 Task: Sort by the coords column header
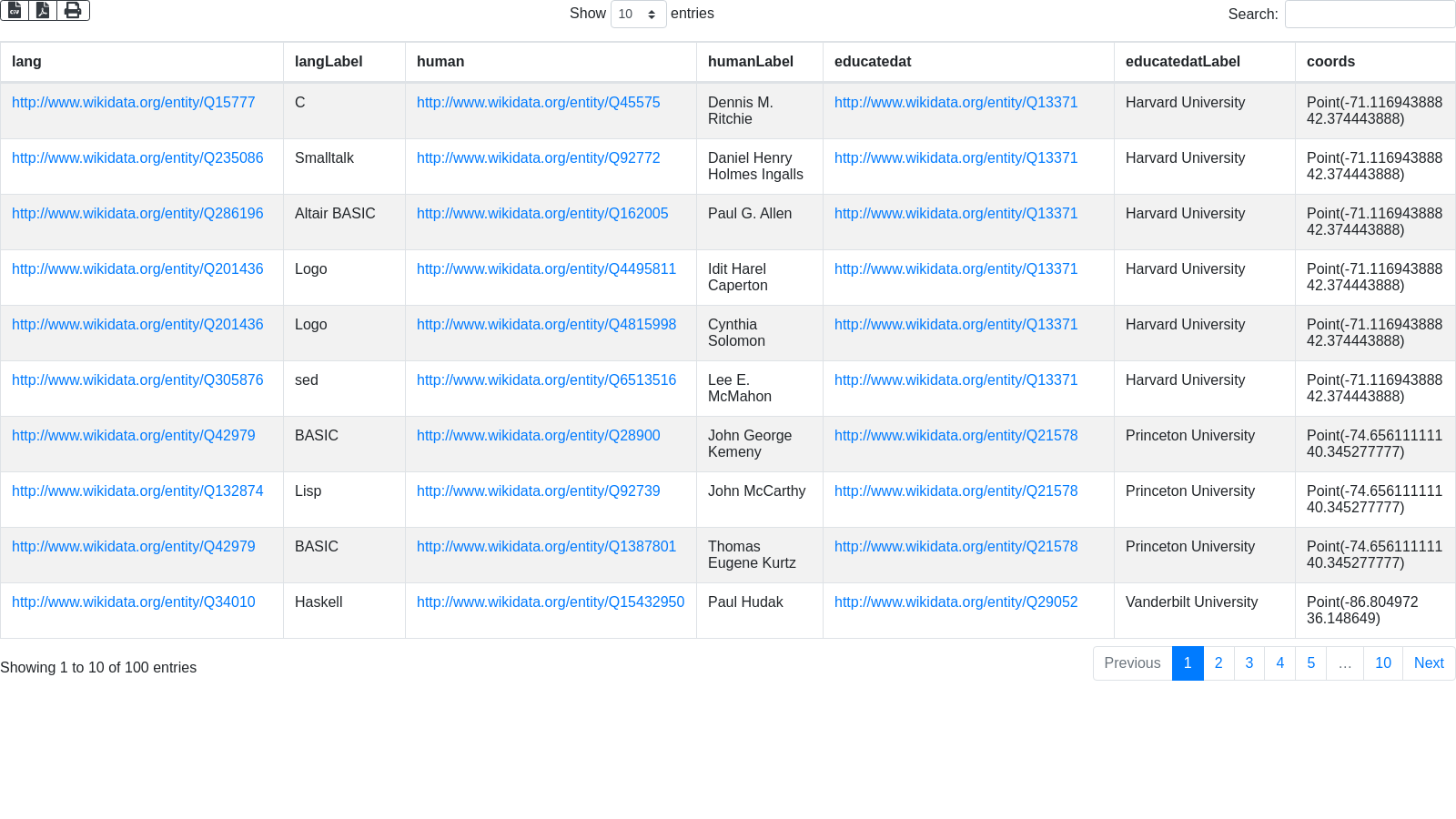(x=1330, y=62)
